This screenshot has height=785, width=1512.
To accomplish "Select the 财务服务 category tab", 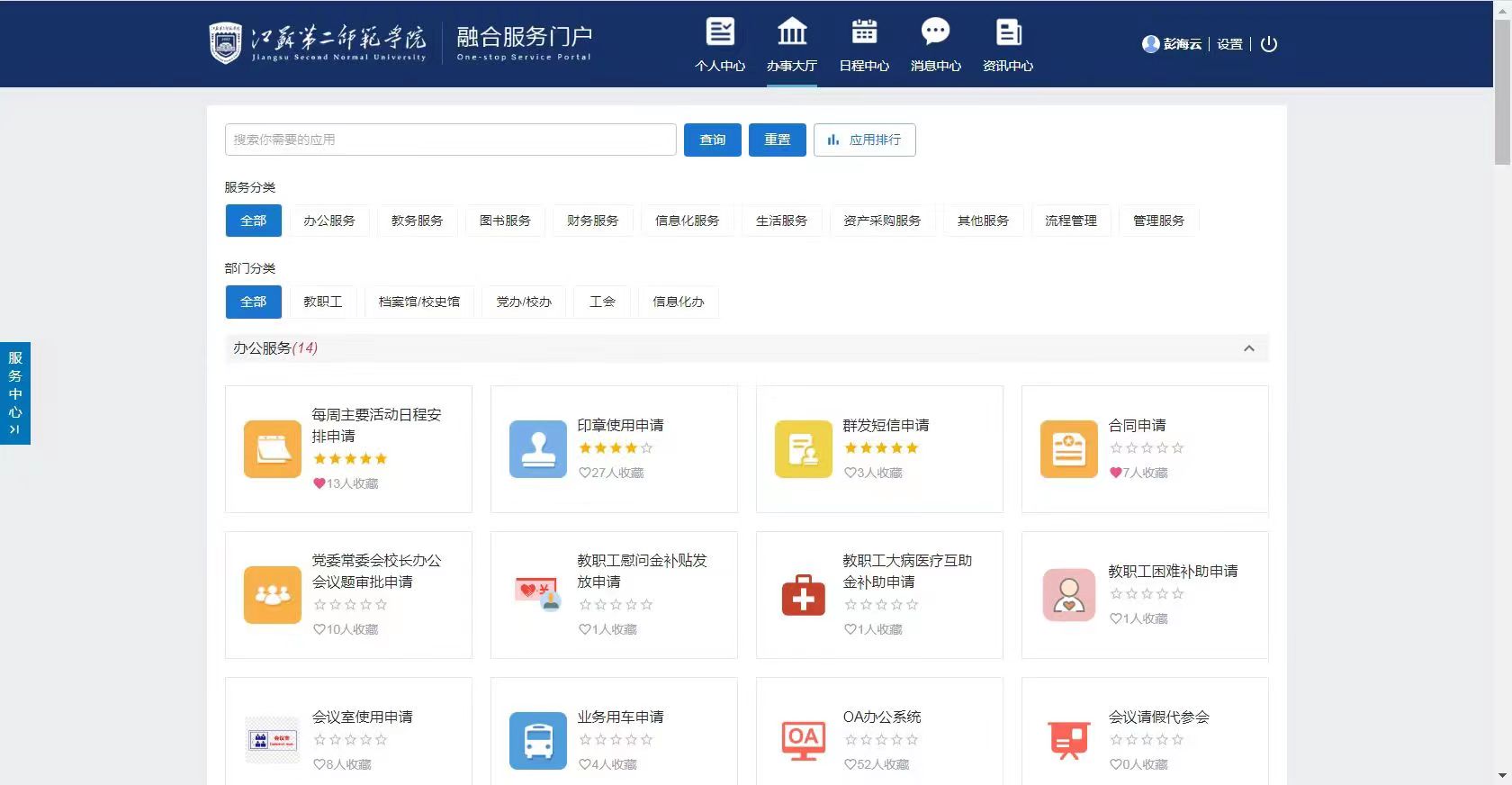I will 592,221.
